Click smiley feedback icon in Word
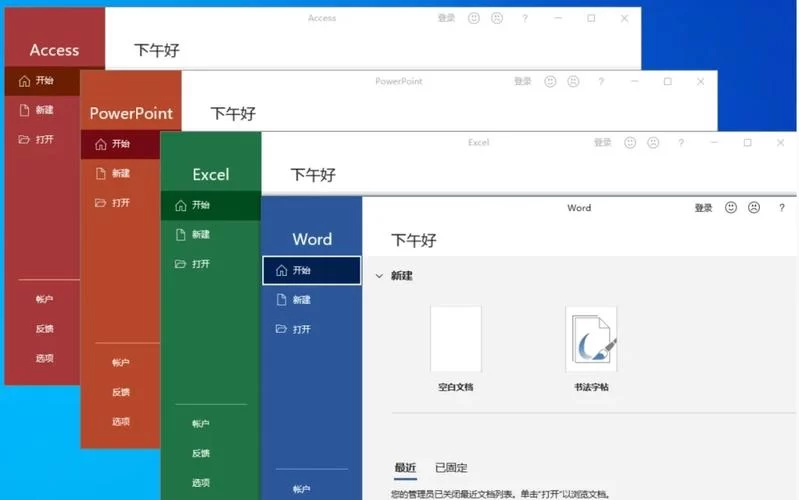799x500 pixels. [731, 207]
